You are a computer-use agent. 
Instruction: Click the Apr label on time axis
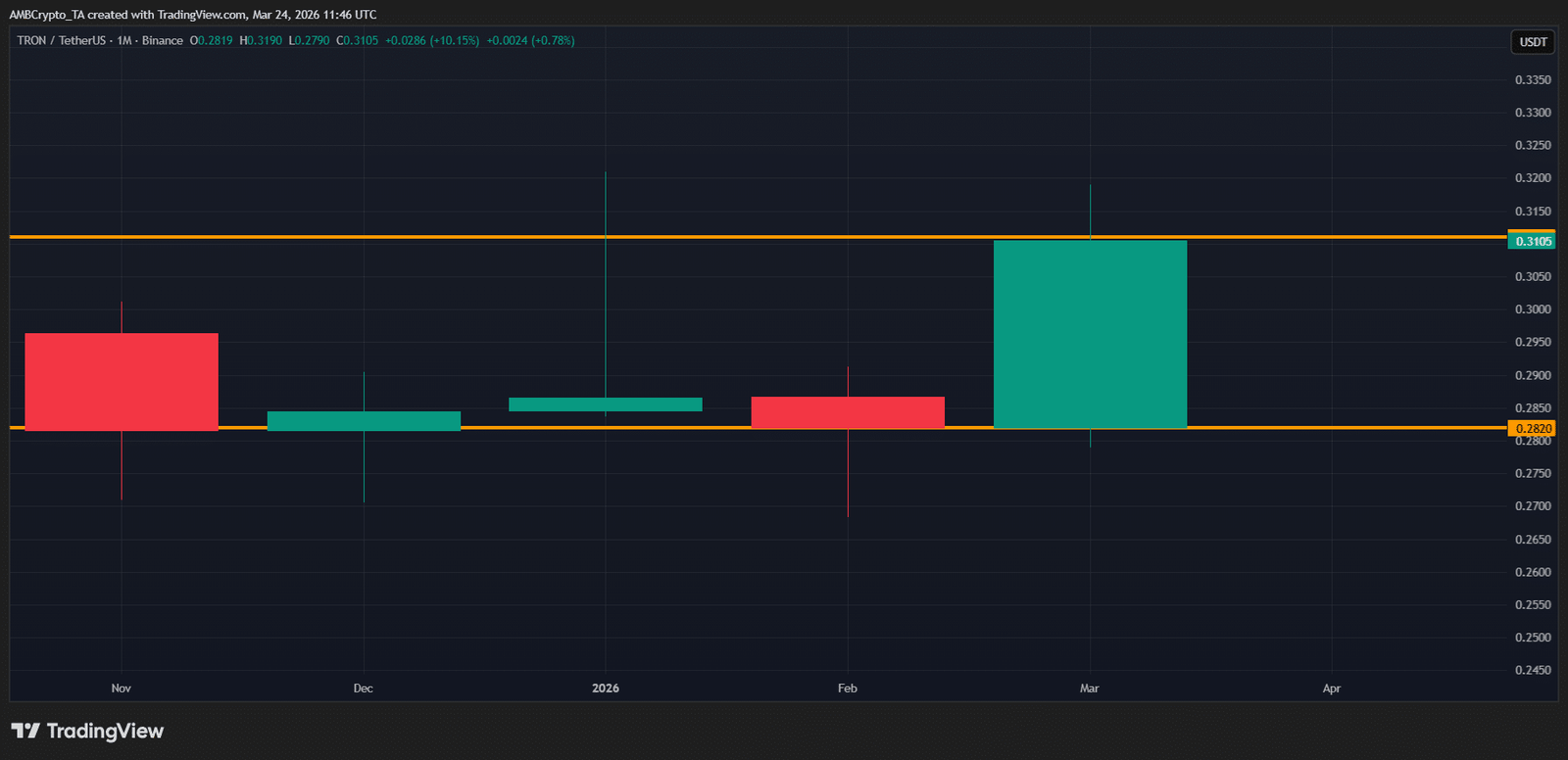tap(1331, 689)
